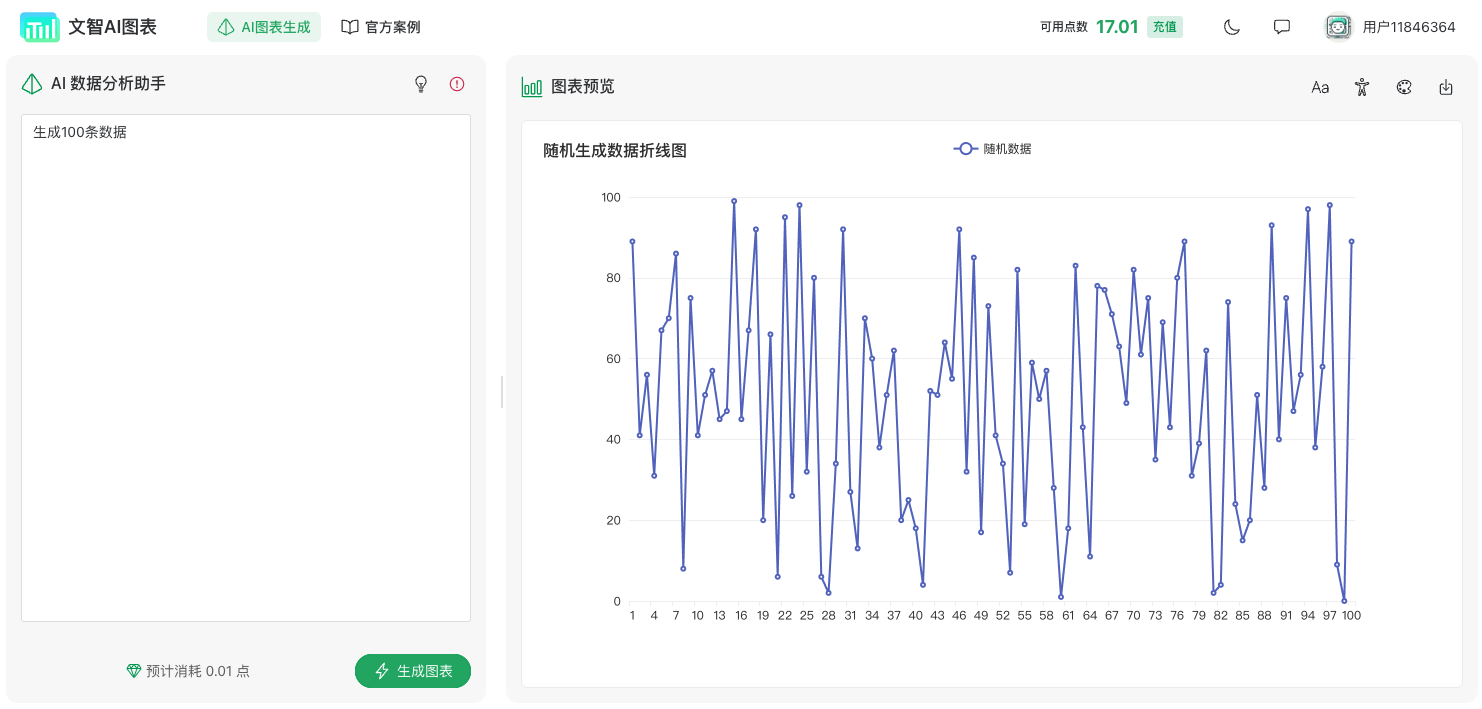The image size is (1482, 709).
Task: Click the chart title 随机生成数据折线图
Action: coord(615,151)
